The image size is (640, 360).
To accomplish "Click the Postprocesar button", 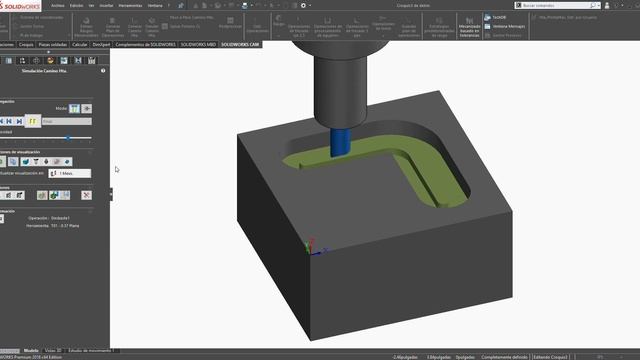I will 230,23.
